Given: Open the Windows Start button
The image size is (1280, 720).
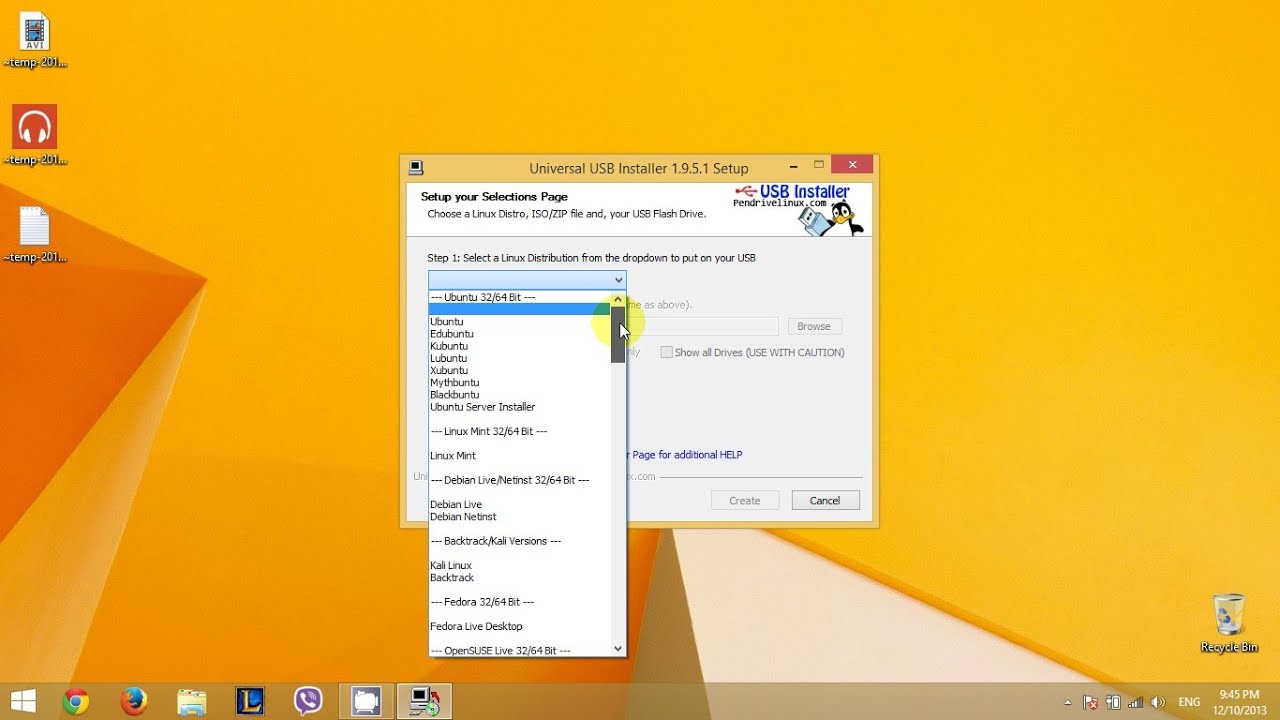Looking at the screenshot, I should (22, 701).
